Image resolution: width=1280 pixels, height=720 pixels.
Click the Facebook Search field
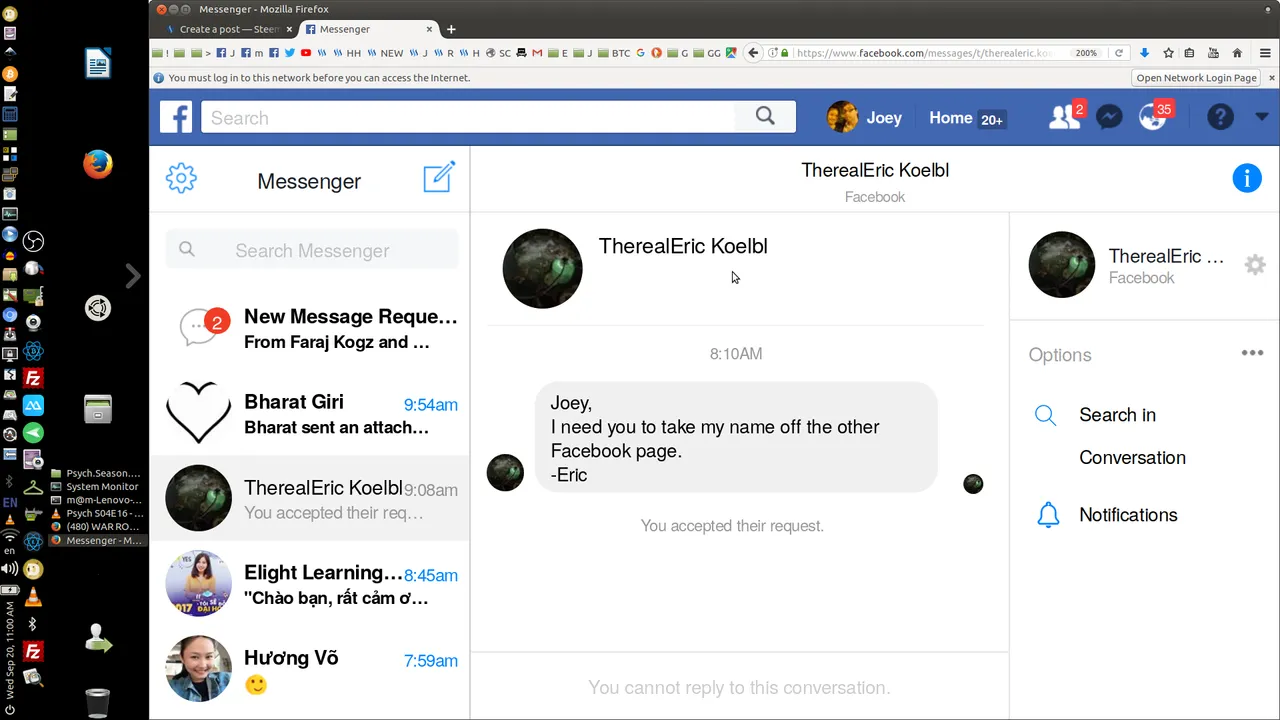(x=468, y=117)
